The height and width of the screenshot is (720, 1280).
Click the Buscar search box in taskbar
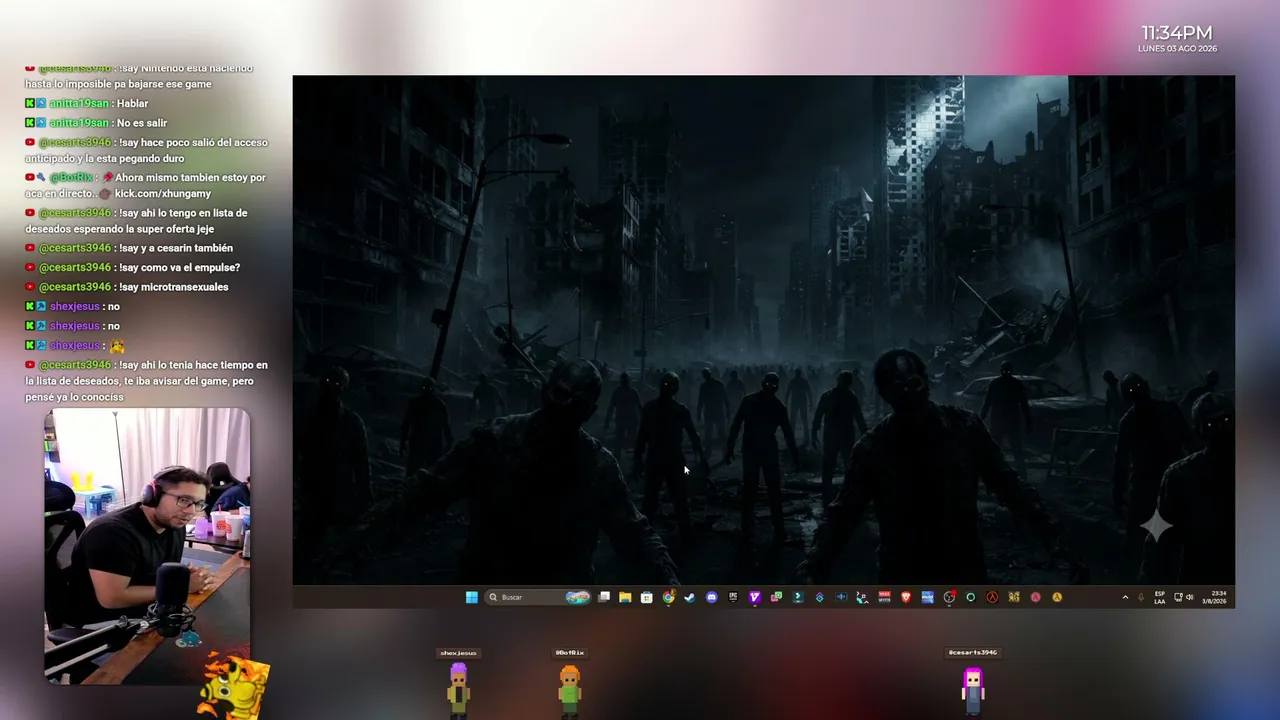pyautogui.click(x=538, y=597)
